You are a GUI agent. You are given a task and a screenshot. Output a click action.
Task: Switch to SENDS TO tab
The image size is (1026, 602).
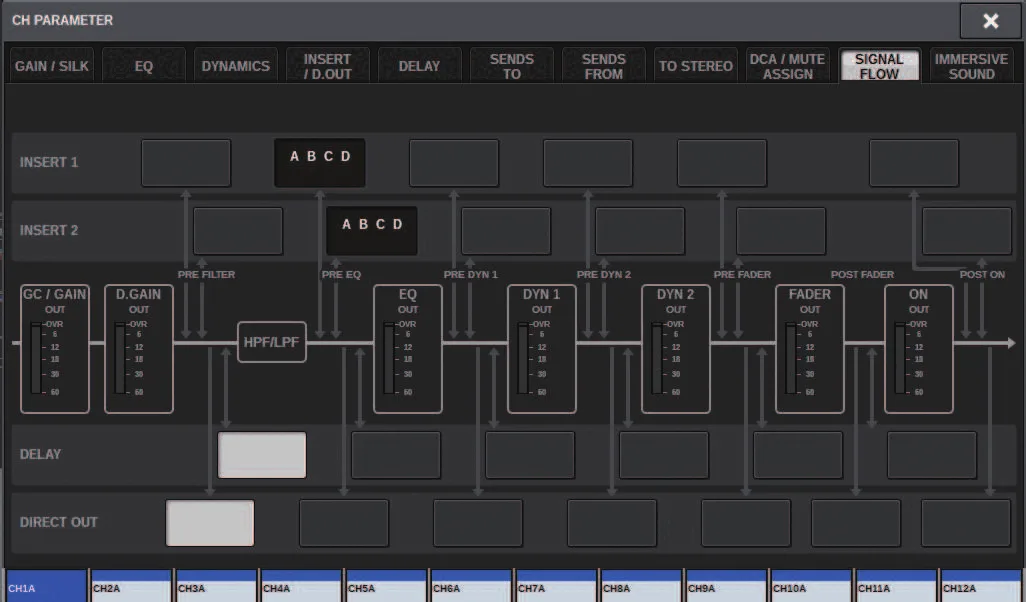click(512, 66)
